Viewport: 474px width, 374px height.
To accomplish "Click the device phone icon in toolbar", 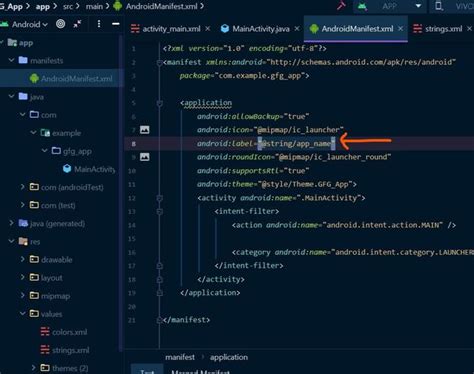I will tap(439, 6).
